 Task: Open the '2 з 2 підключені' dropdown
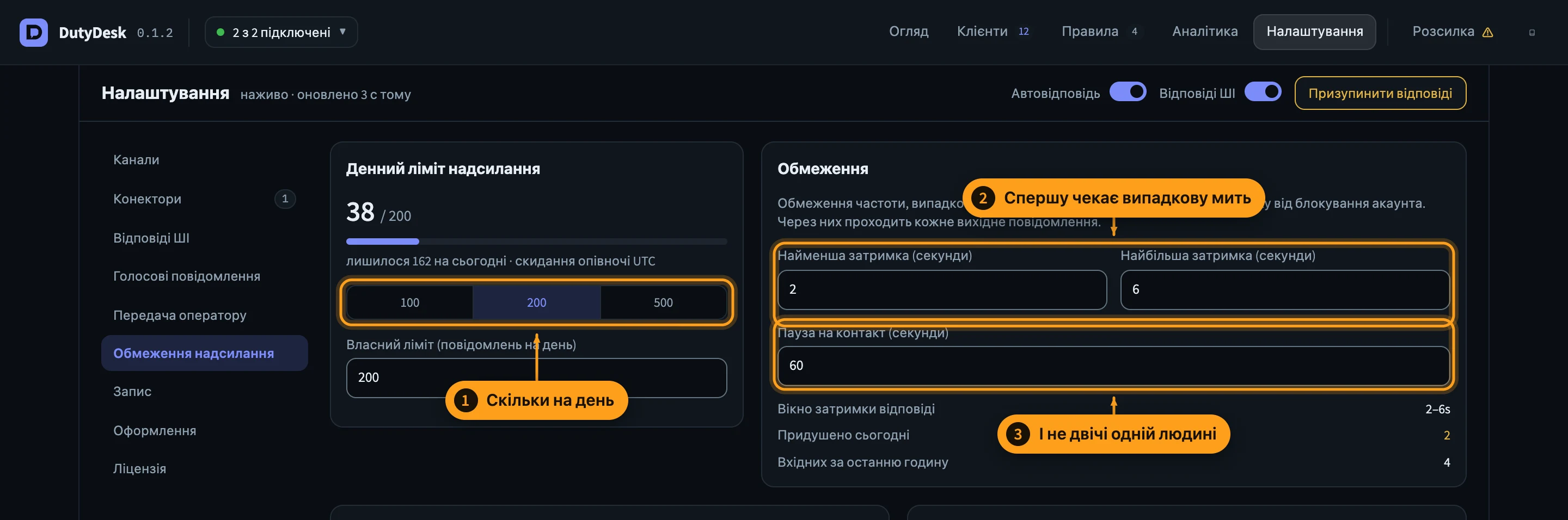click(281, 32)
